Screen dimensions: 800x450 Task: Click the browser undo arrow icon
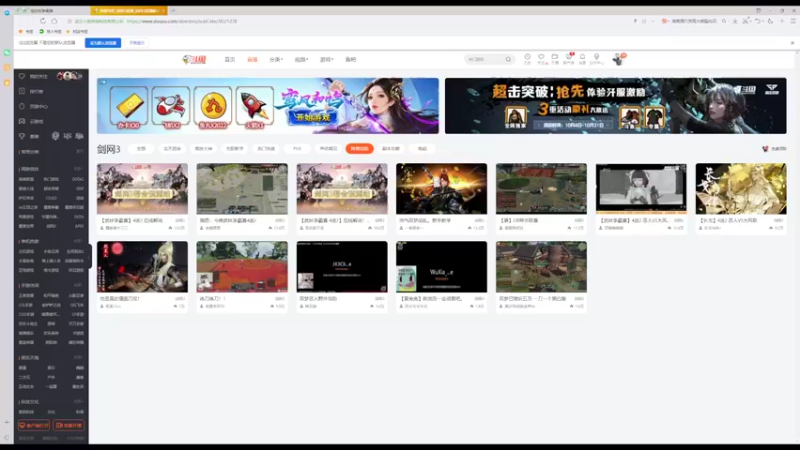click(758, 21)
